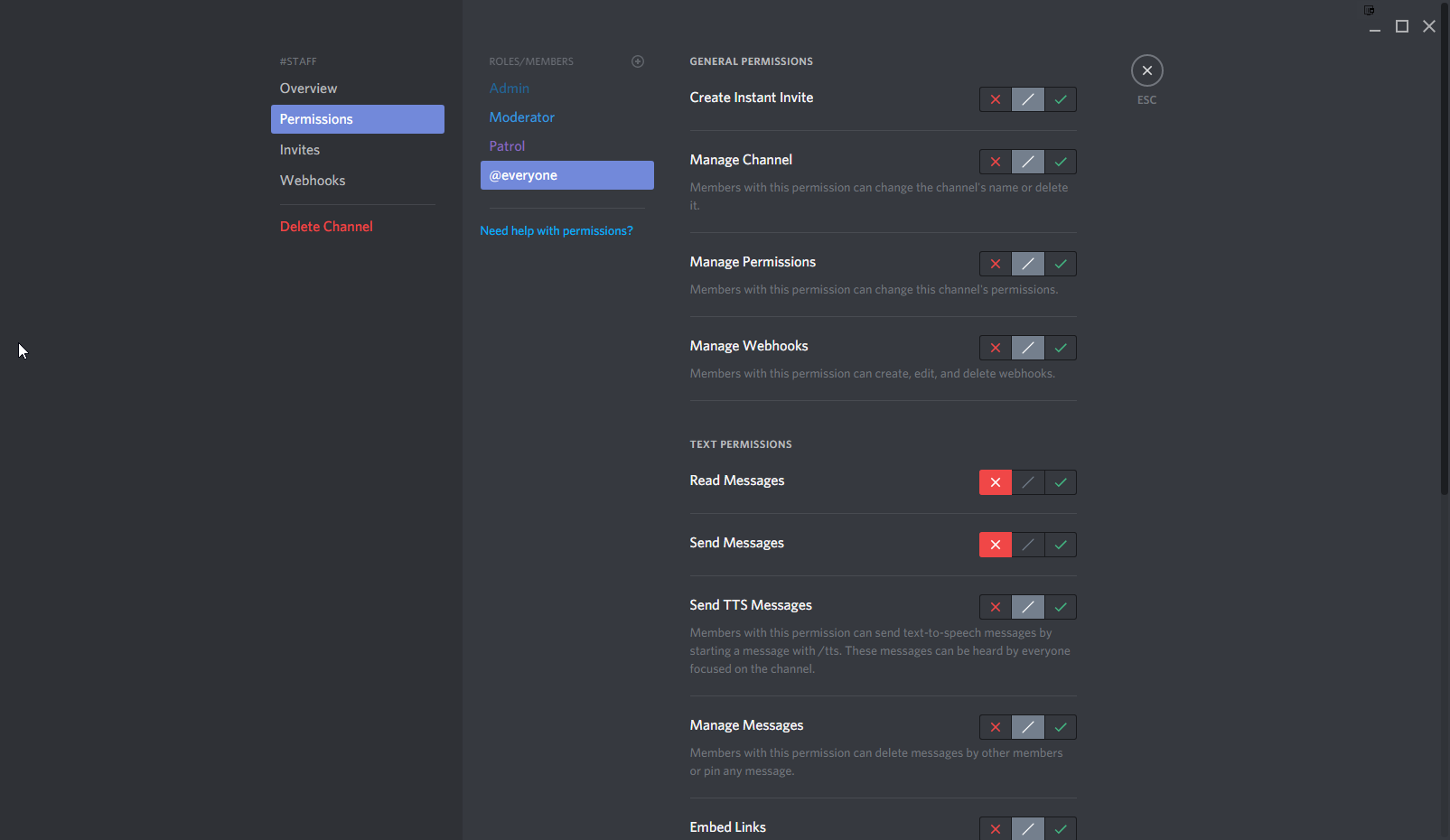Allow Send Messages with green check
The height and width of the screenshot is (840, 1450).
(x=1061, y=545)
